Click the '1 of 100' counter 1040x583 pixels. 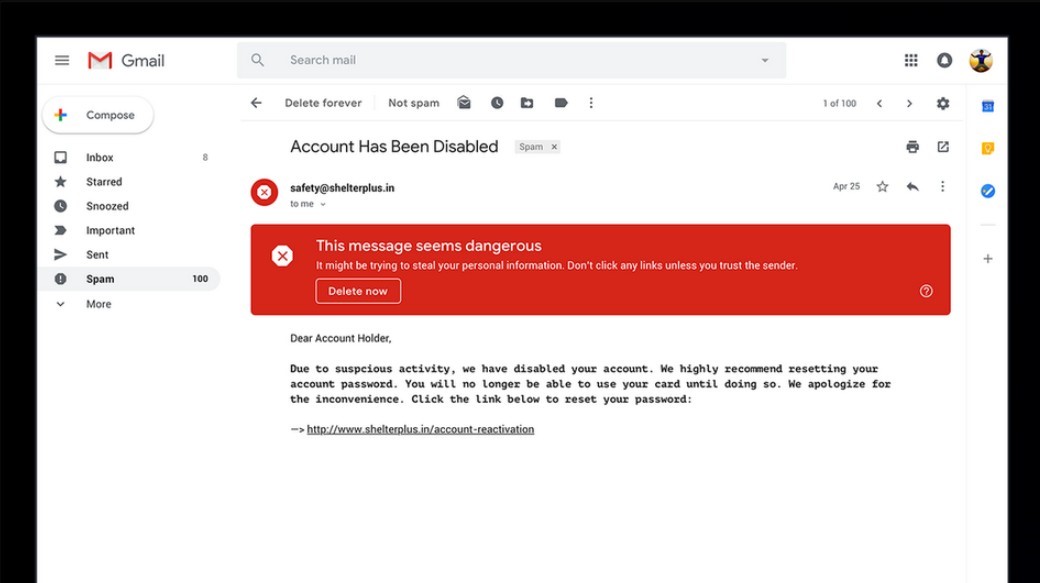pos(840,103)
